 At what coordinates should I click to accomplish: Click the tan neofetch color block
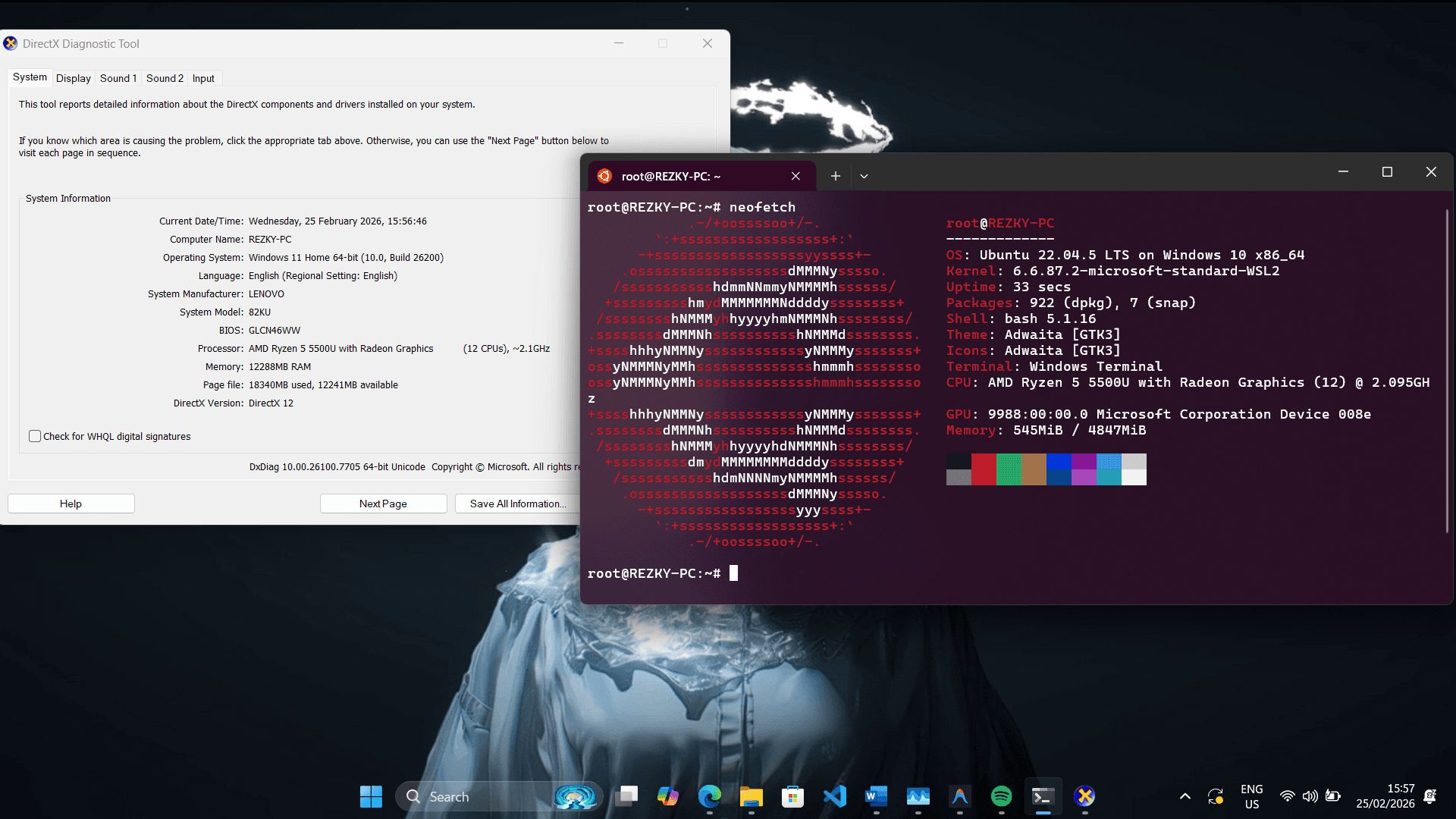(1034, 469)
